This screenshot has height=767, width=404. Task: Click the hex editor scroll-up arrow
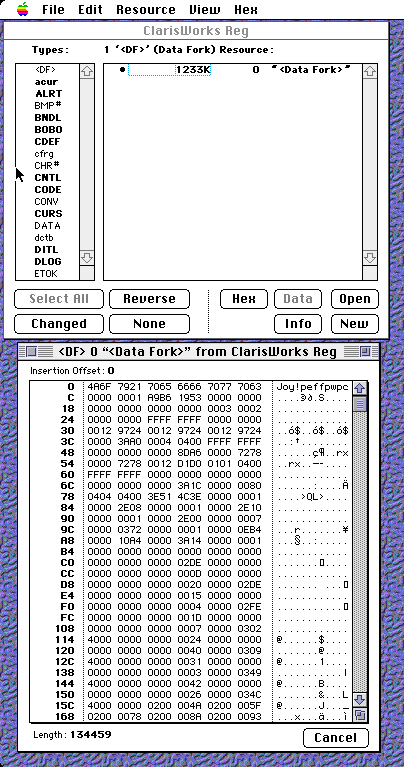359,388
